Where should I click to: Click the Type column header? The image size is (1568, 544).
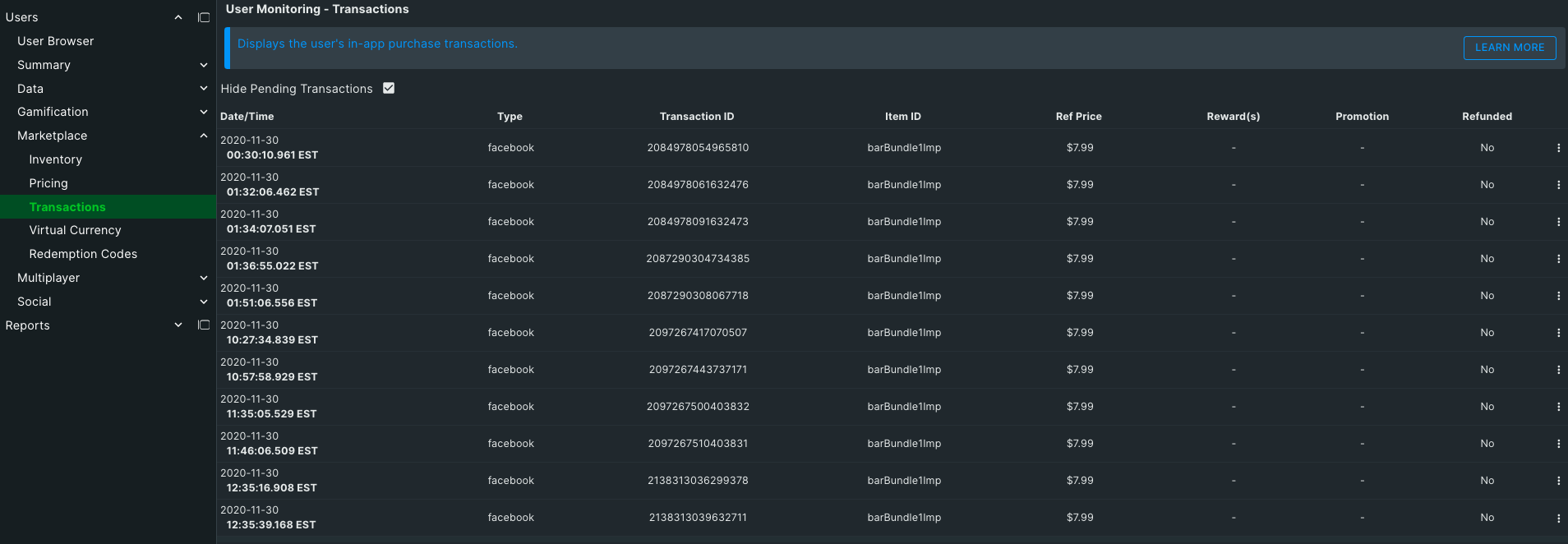tap(510, 117)
